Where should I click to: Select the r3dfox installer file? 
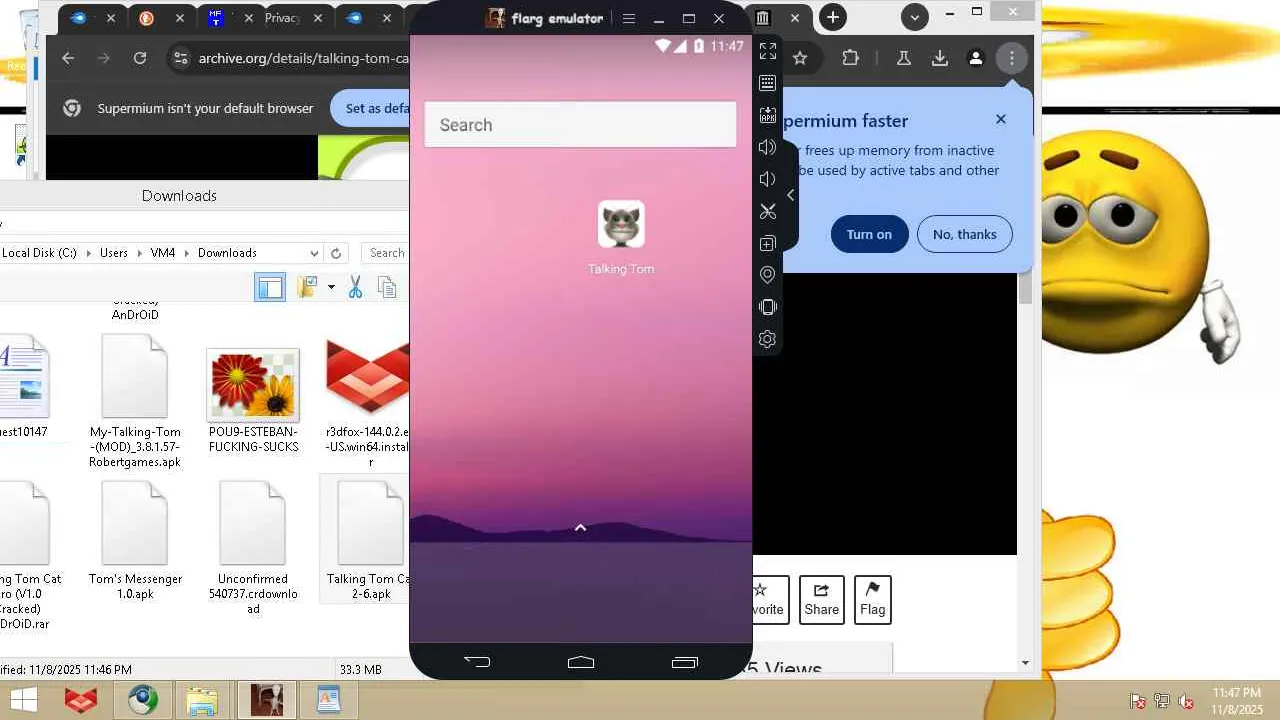tap(367, 401)
